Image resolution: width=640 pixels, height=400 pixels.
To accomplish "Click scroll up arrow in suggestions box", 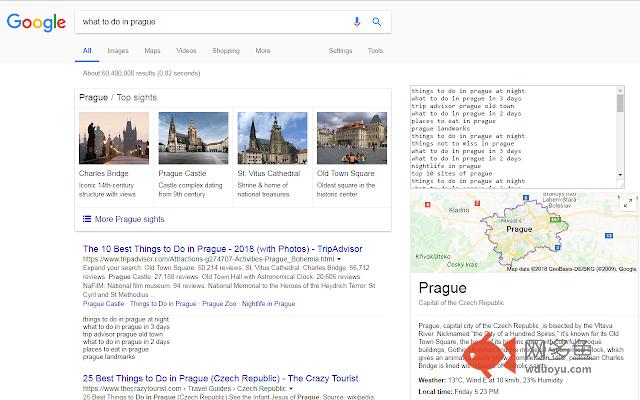I will [620, 91].
